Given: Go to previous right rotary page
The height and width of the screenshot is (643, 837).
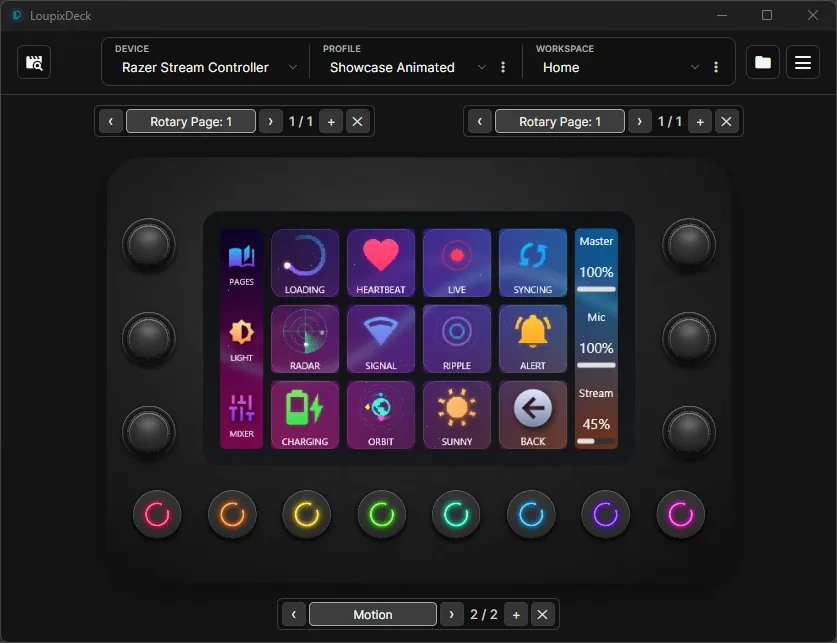Looking at the screenshot, I should coord(480,122).
